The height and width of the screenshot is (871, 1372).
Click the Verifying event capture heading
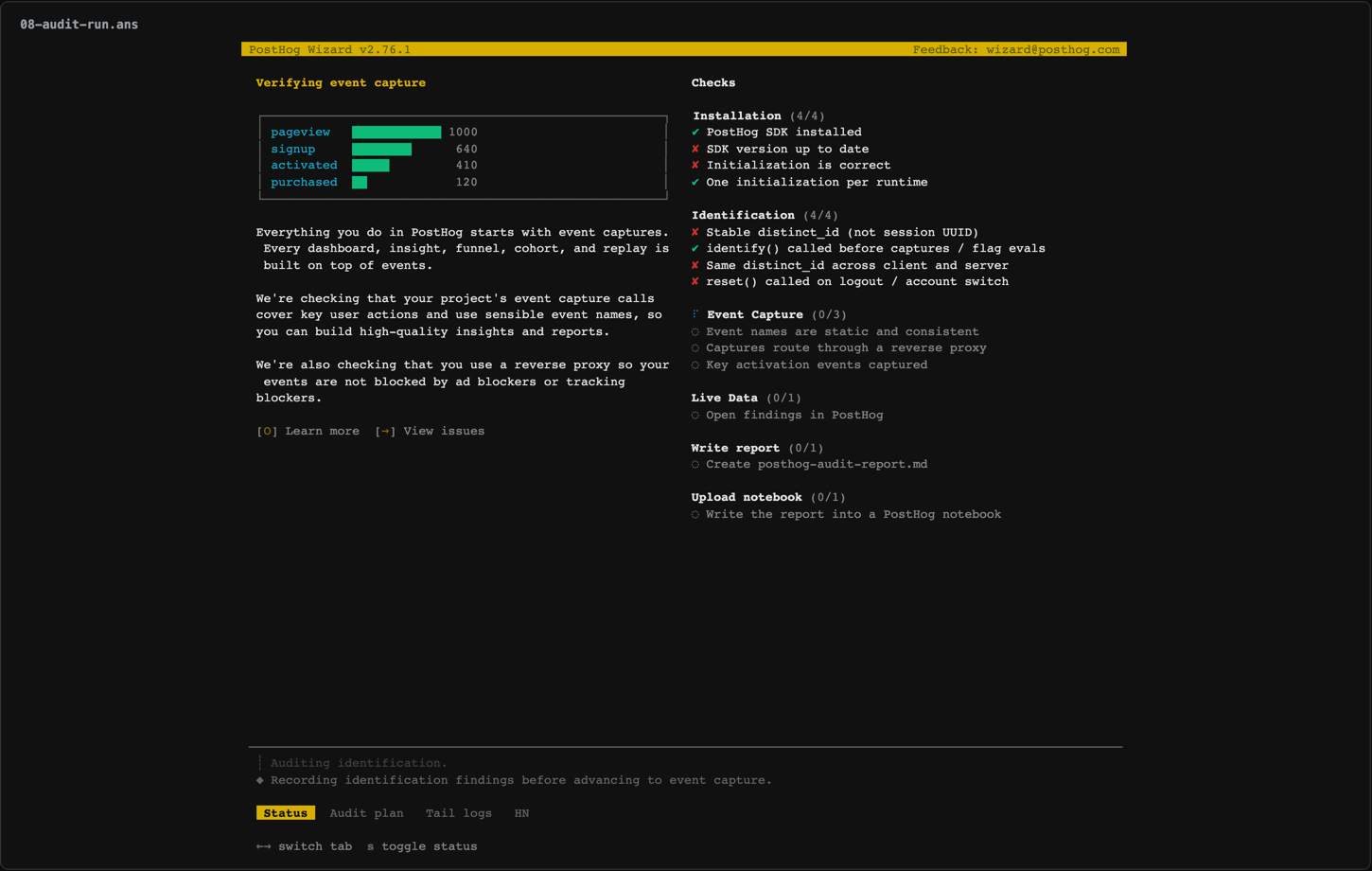[341, 82]
